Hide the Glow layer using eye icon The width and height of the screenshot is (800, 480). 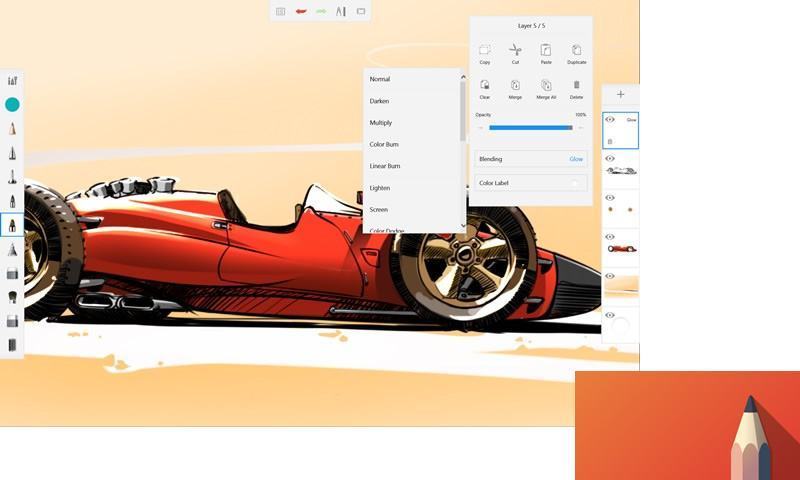click(610, 120)
